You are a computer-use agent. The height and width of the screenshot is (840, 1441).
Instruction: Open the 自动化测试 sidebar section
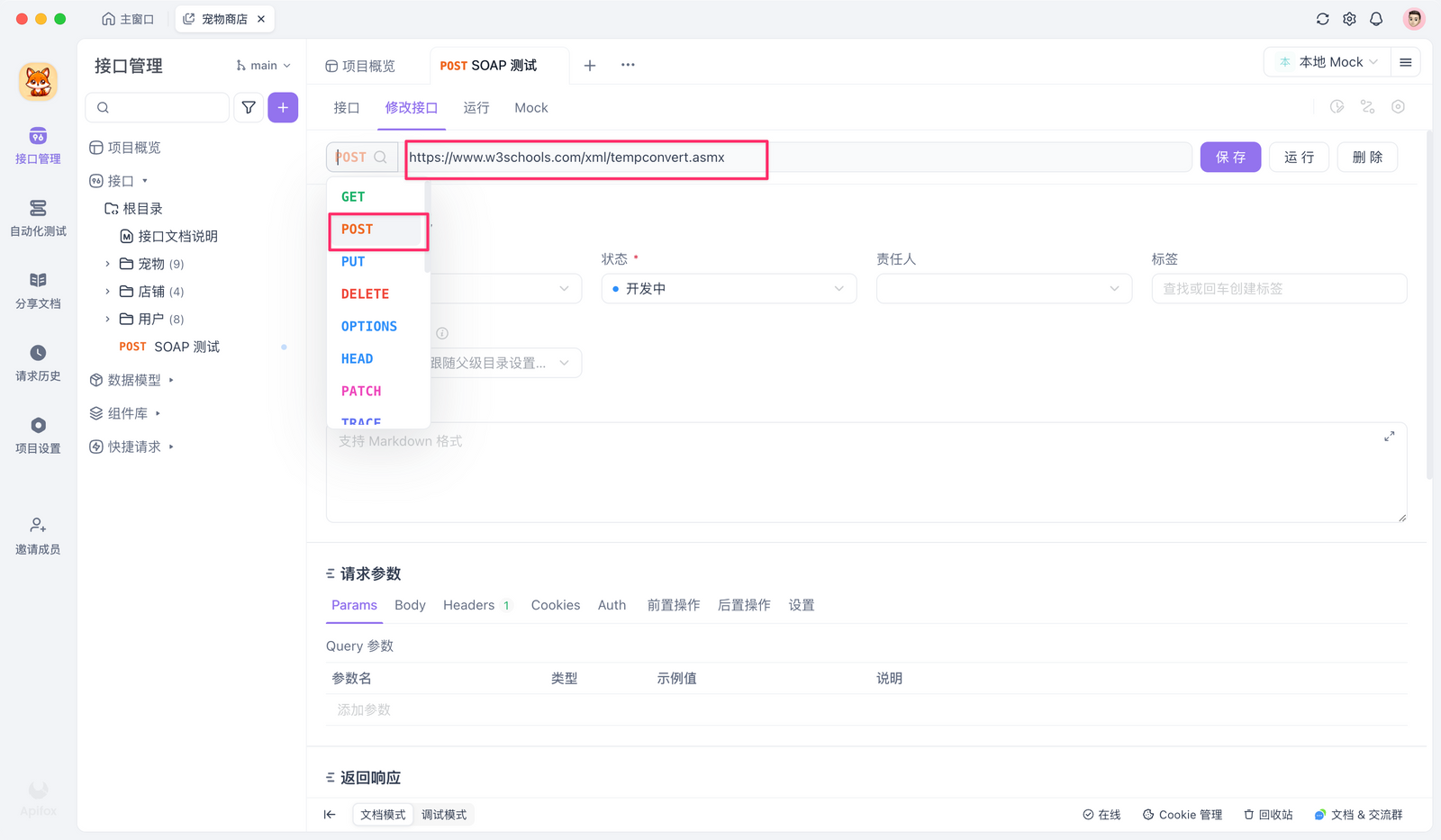pyautogui.click(x=38, y=218)
